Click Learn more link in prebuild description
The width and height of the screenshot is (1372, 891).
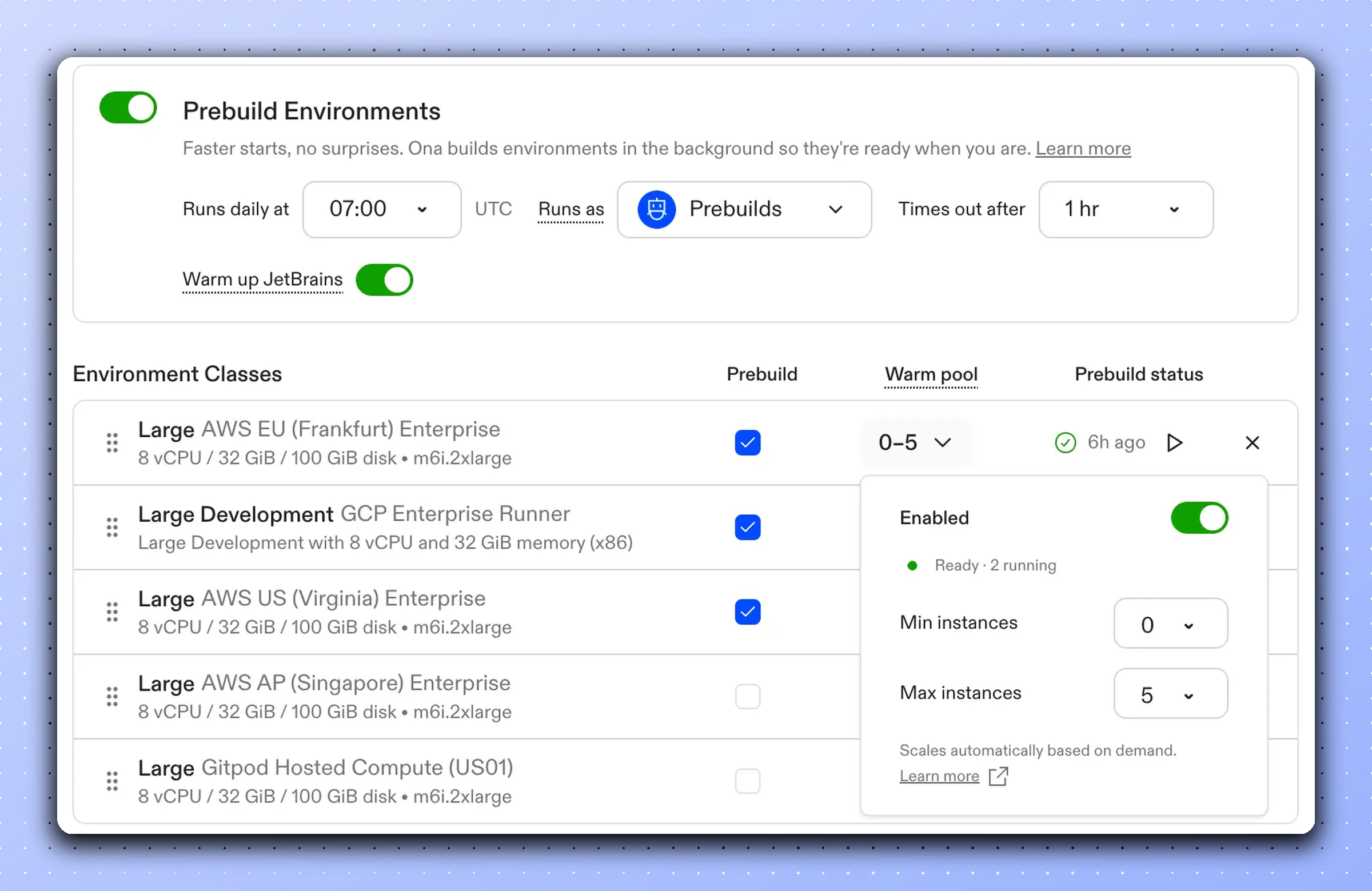1083,149
